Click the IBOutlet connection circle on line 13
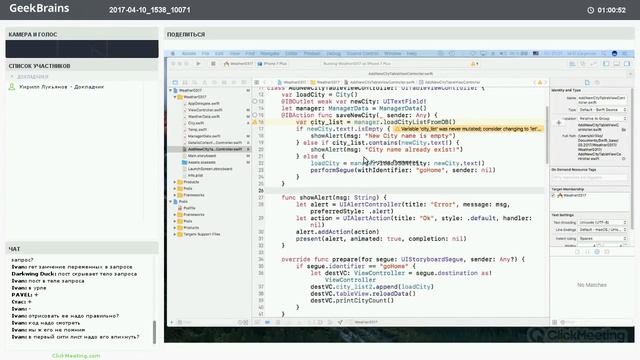Image resolution: width=640 pixels, height=360 pixels. point(255,101)
